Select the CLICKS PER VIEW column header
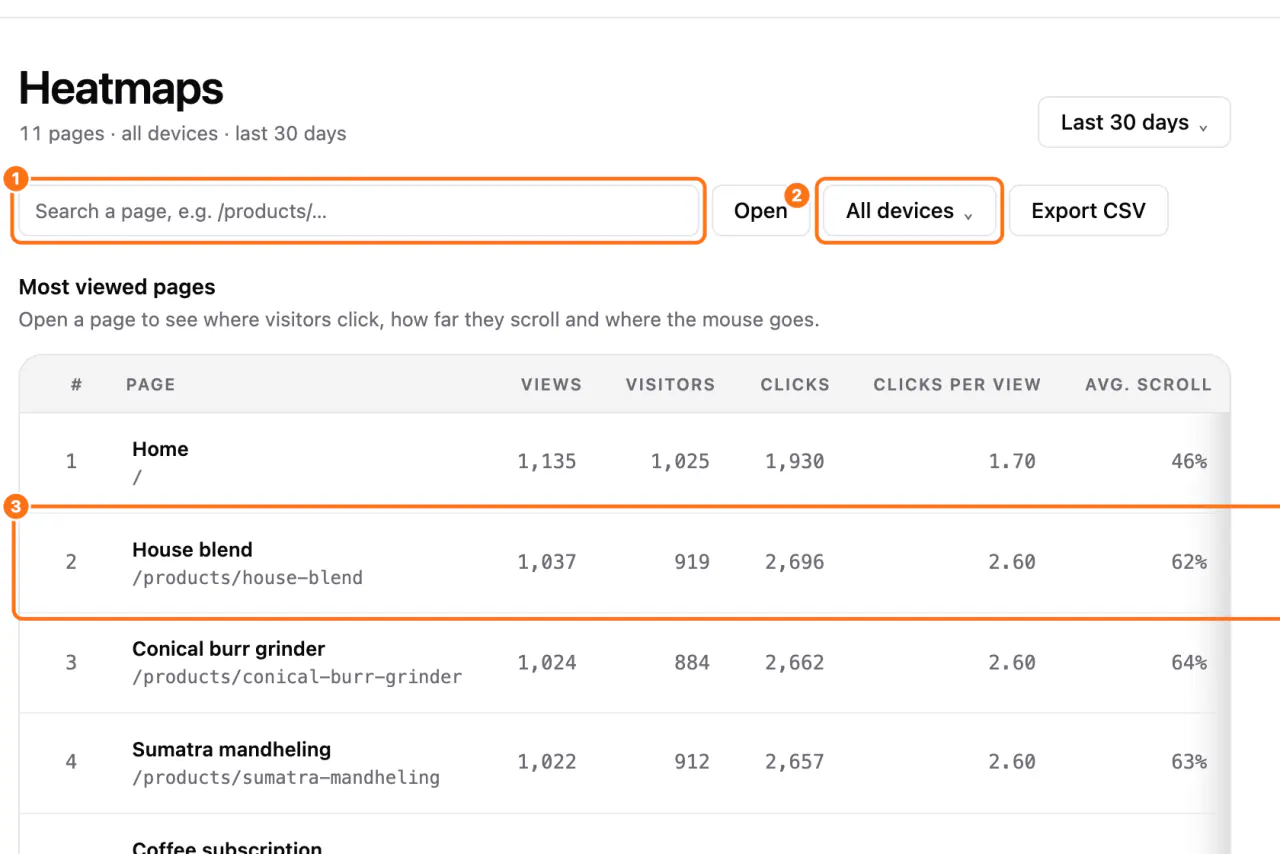Image resolution: width=1280 pixels, height=854 pixels. [x=957, y=384]
